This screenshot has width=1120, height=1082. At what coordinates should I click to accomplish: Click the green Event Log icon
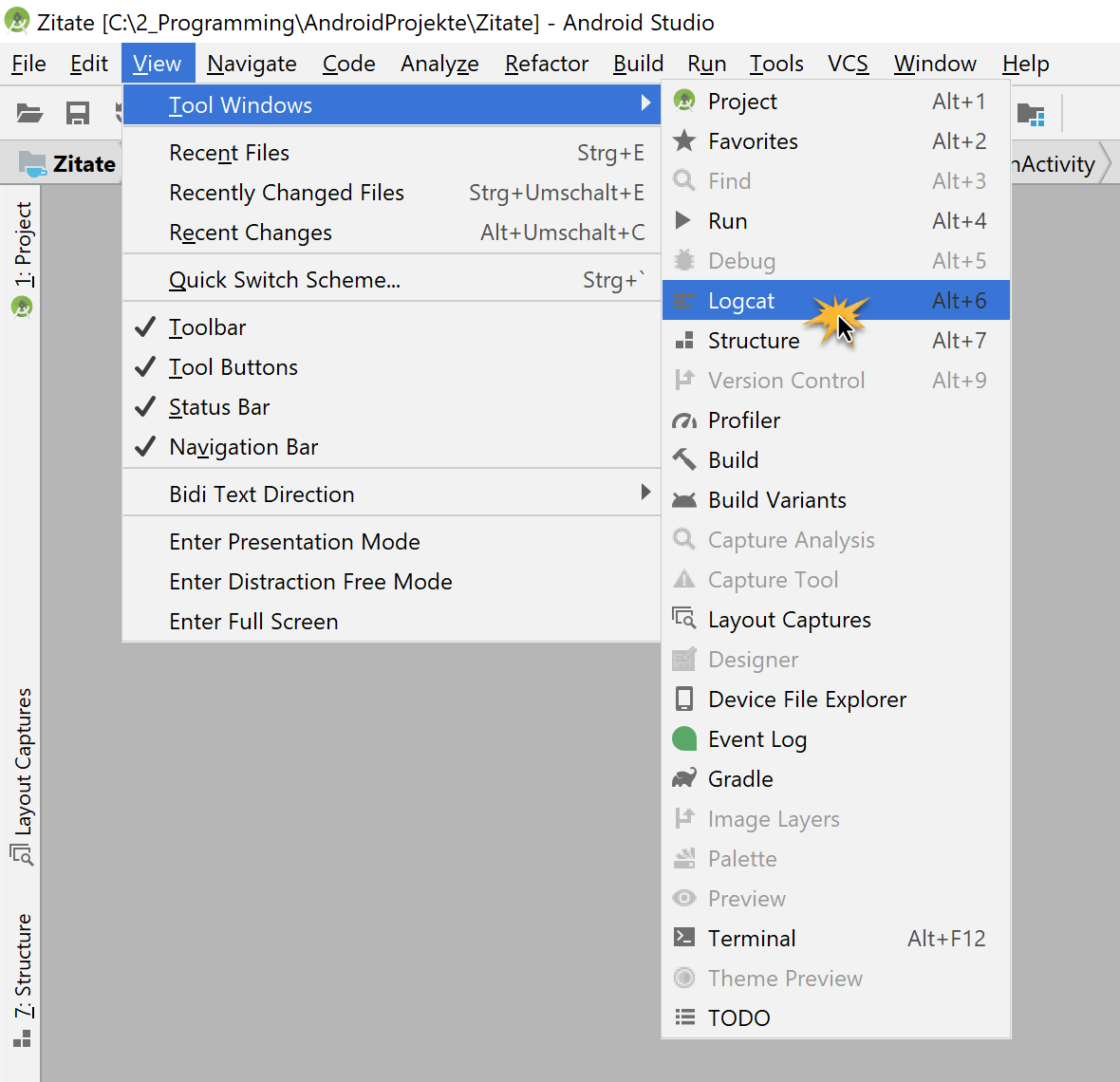tap(684, 738)
